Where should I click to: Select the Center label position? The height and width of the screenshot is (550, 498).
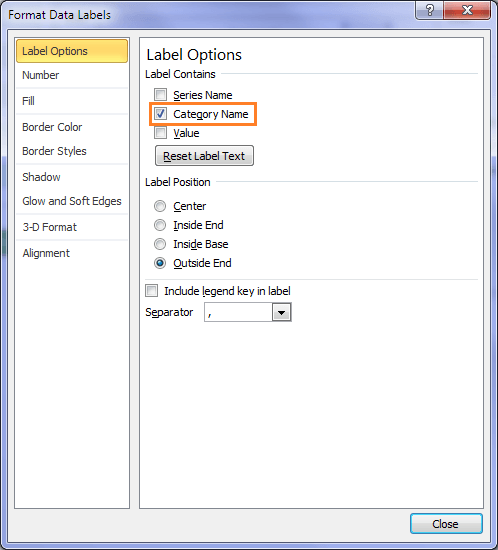click(x=160, y=206)
